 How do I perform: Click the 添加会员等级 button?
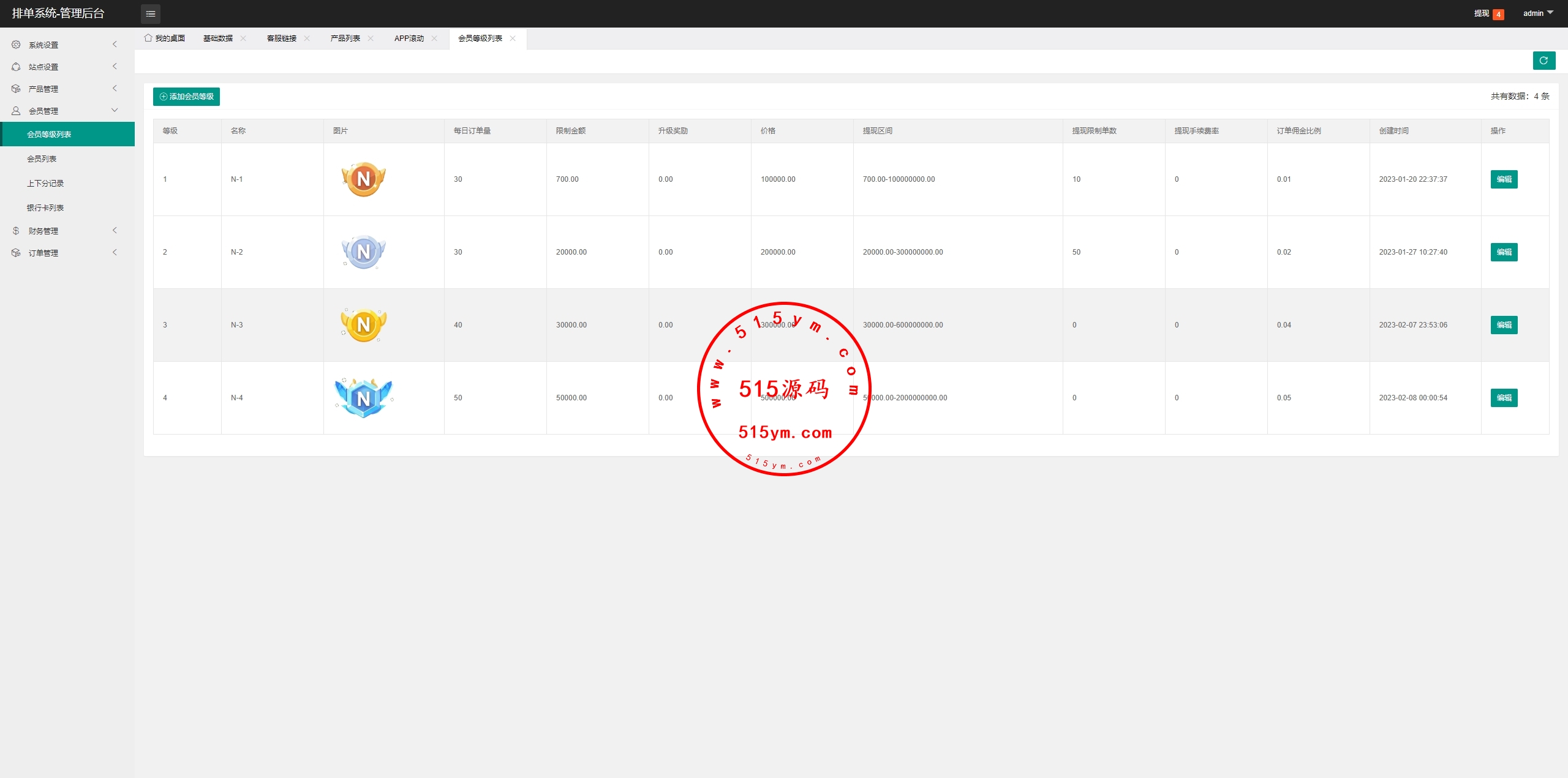(186, 97)
